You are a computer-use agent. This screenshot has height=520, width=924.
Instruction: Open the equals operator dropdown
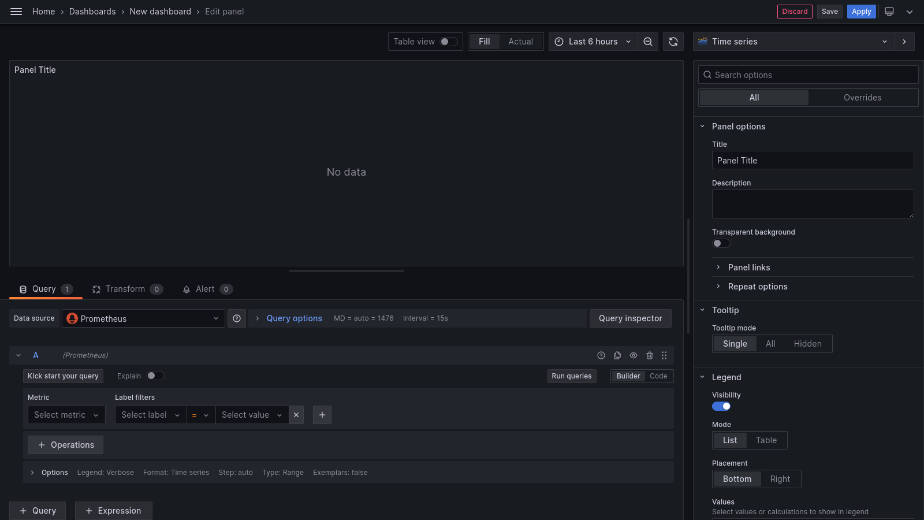click(x=200, y=415)
